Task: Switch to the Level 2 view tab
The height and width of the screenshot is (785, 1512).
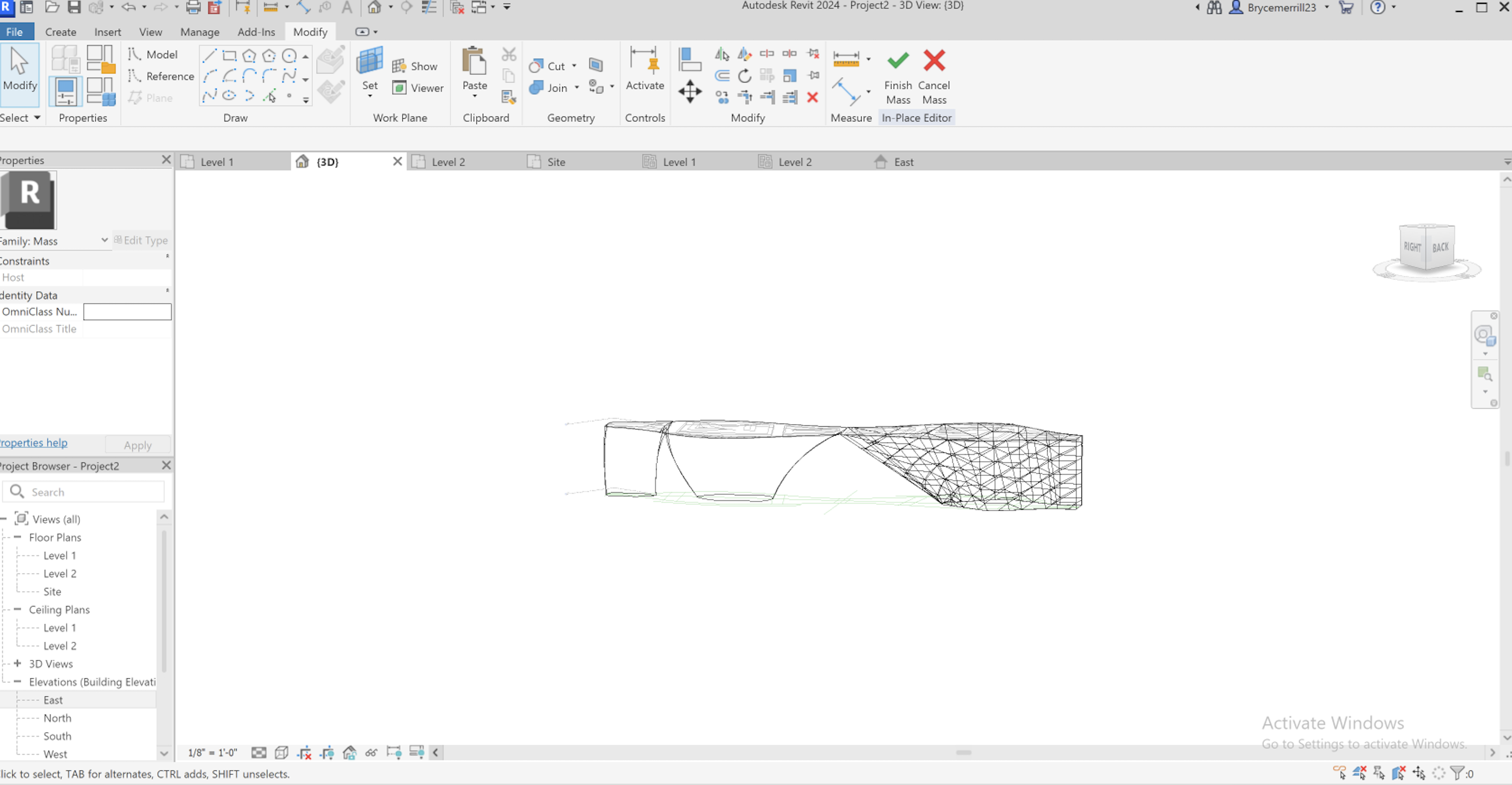Action: pos(448,162)
